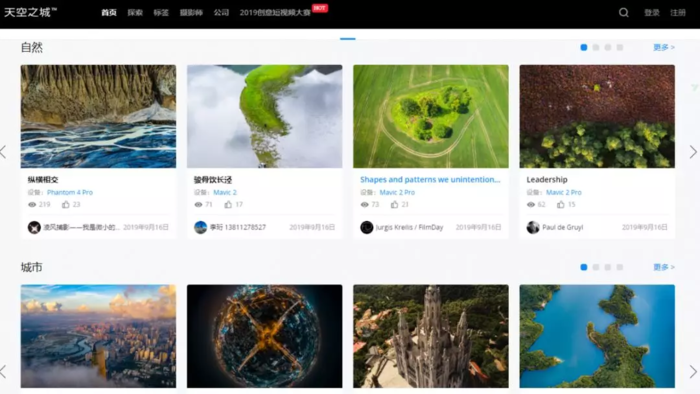
Task: Click the eye views icon beside 71 views
Action: pyautogui.click(x=198, y=205)
